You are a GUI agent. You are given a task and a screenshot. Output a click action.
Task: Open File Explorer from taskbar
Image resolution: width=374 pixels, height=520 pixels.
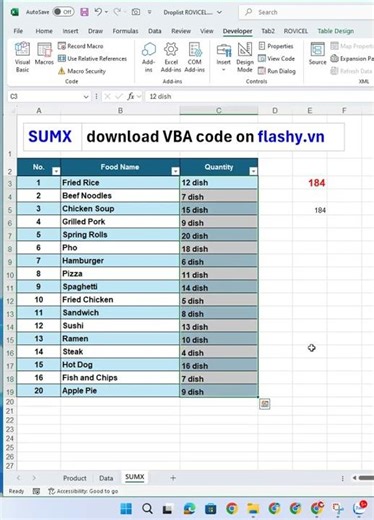pos(253,509)
